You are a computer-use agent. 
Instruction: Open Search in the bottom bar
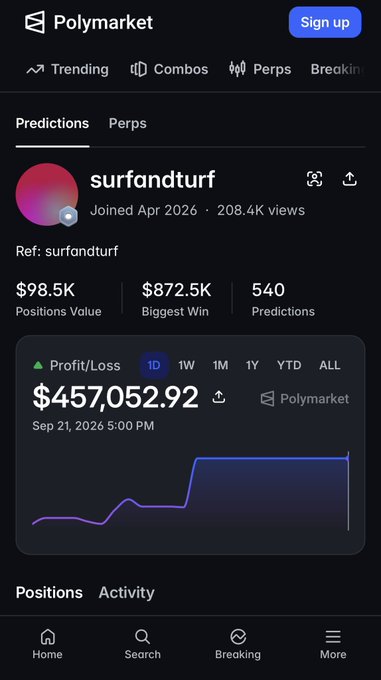(x=143, y=644)
